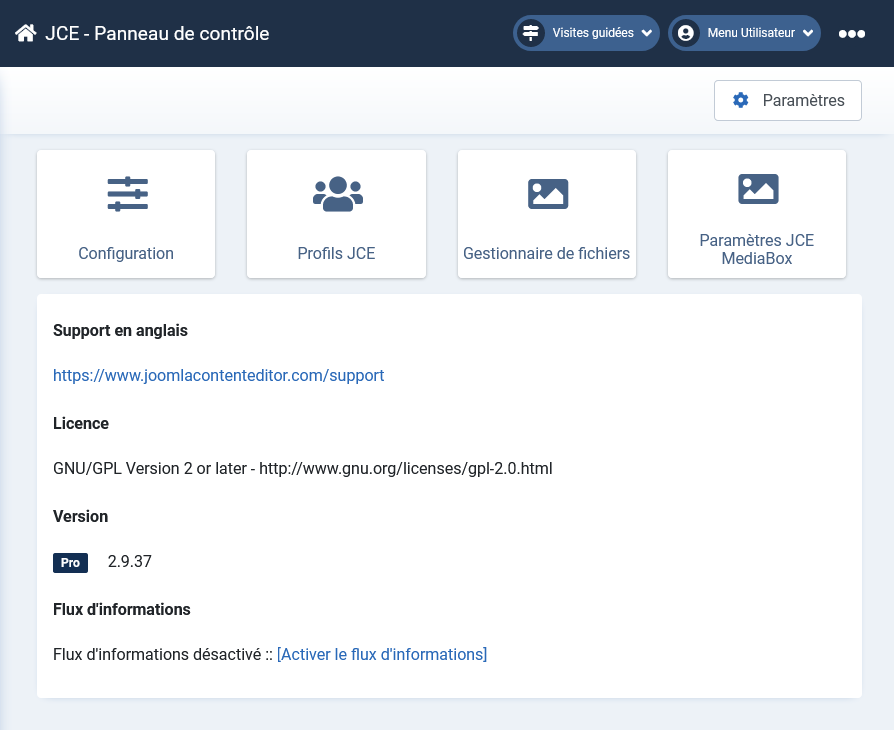Open the Visites guidées dropdown
Screen dimensions: 894x730
click(x=586, y=33)
